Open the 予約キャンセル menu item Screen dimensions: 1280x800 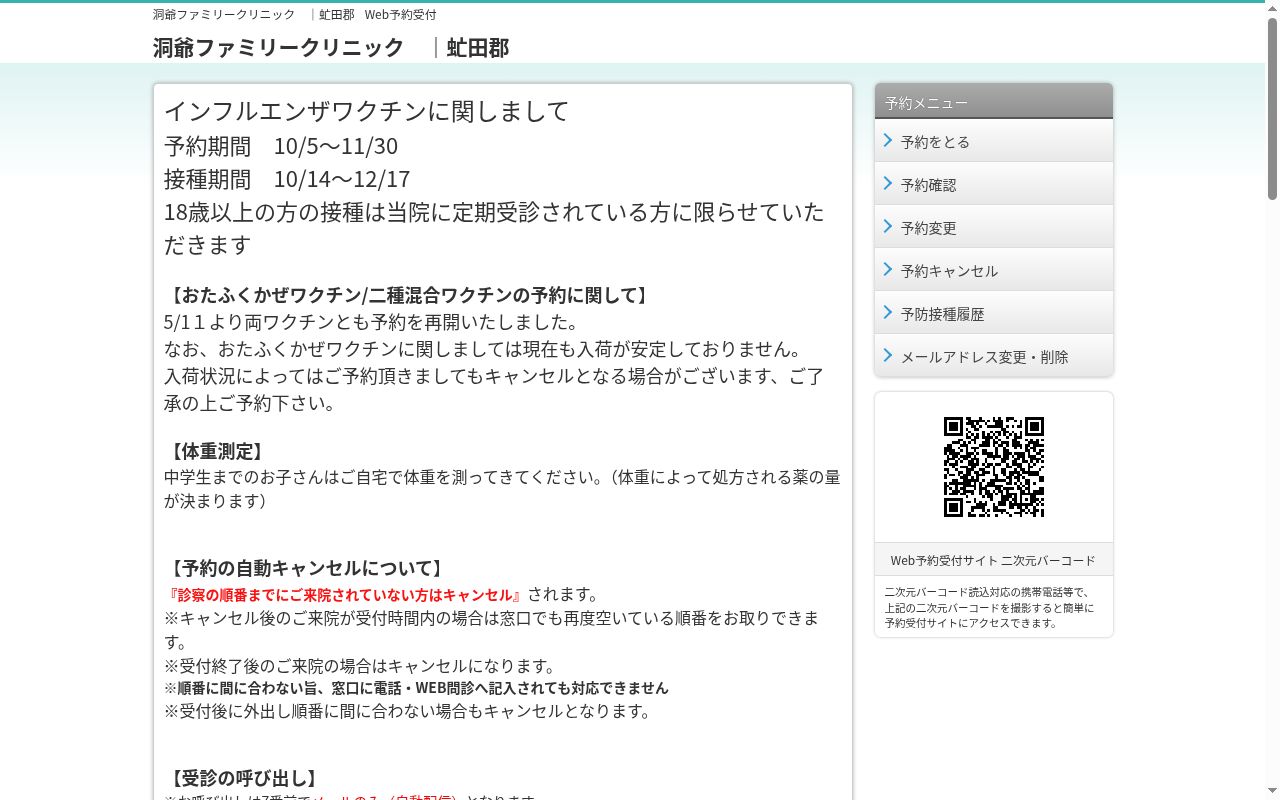click(x=993, y=270)
